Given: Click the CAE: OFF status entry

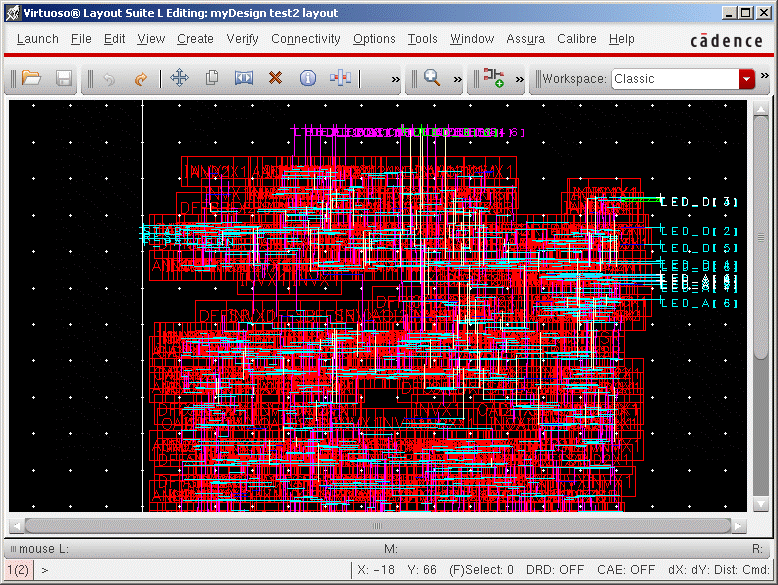Looking at the screenshot, I should pos(626,570).
